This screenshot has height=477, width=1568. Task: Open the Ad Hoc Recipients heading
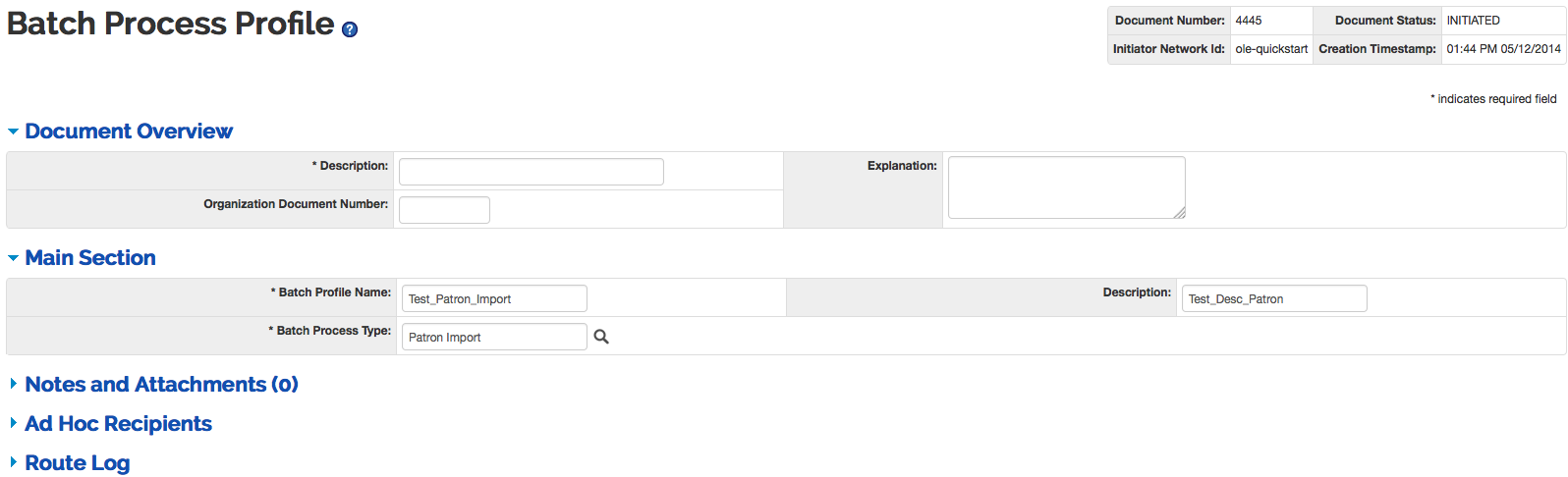tap(118, 423)
